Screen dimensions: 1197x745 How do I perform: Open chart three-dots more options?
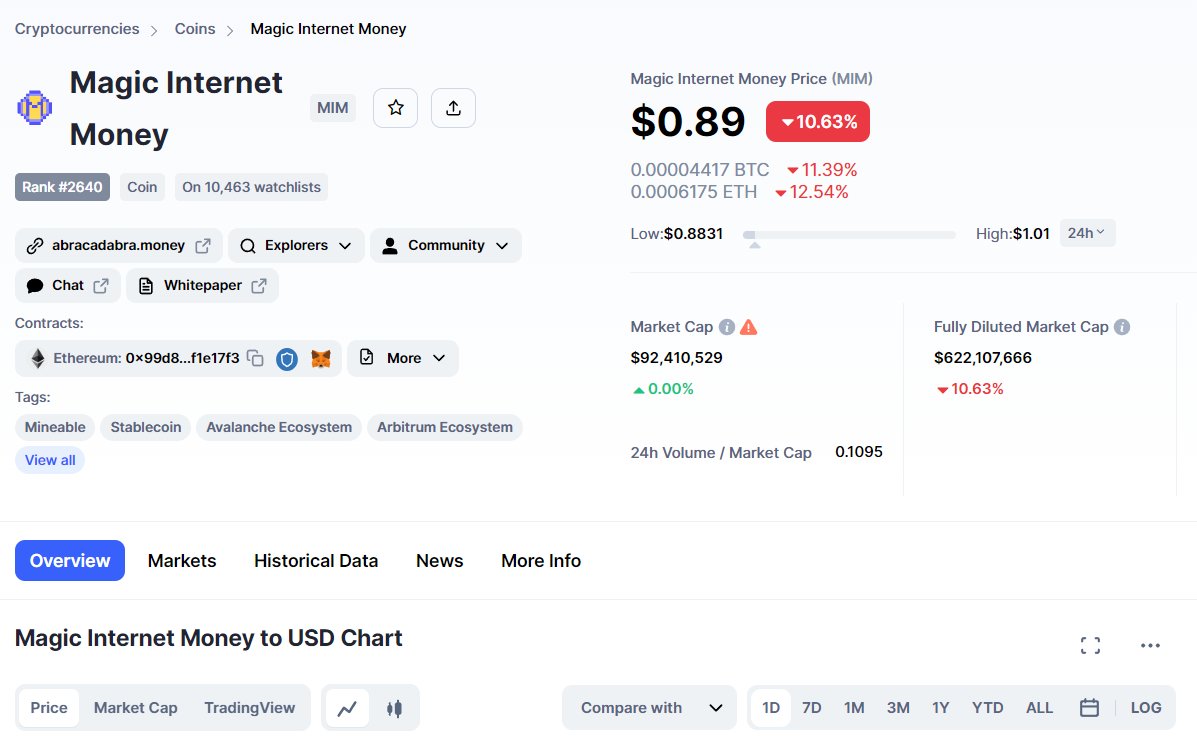click(1150, 646)
